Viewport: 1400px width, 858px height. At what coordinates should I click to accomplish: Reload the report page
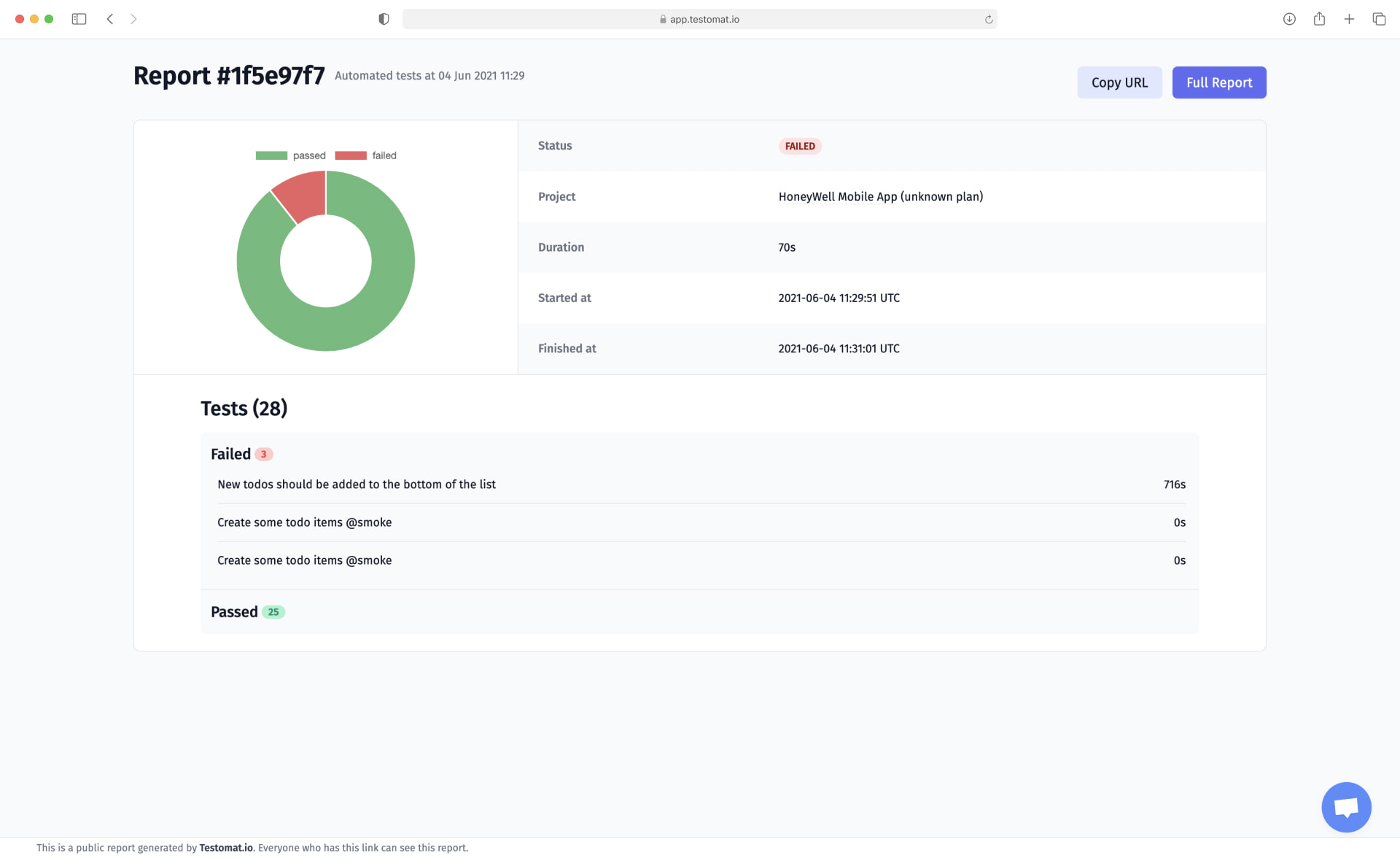pyautogui.click(x=988, y=19)
